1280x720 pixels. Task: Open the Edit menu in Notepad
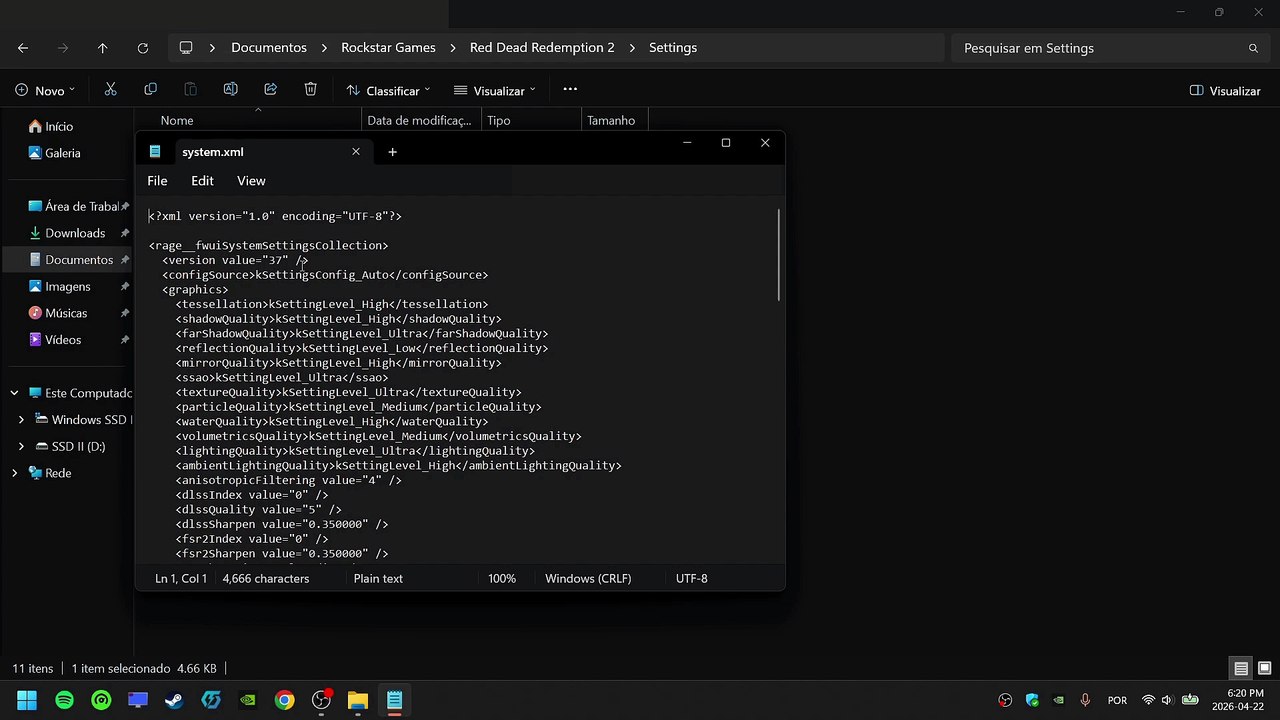click(x=202, y=181)
